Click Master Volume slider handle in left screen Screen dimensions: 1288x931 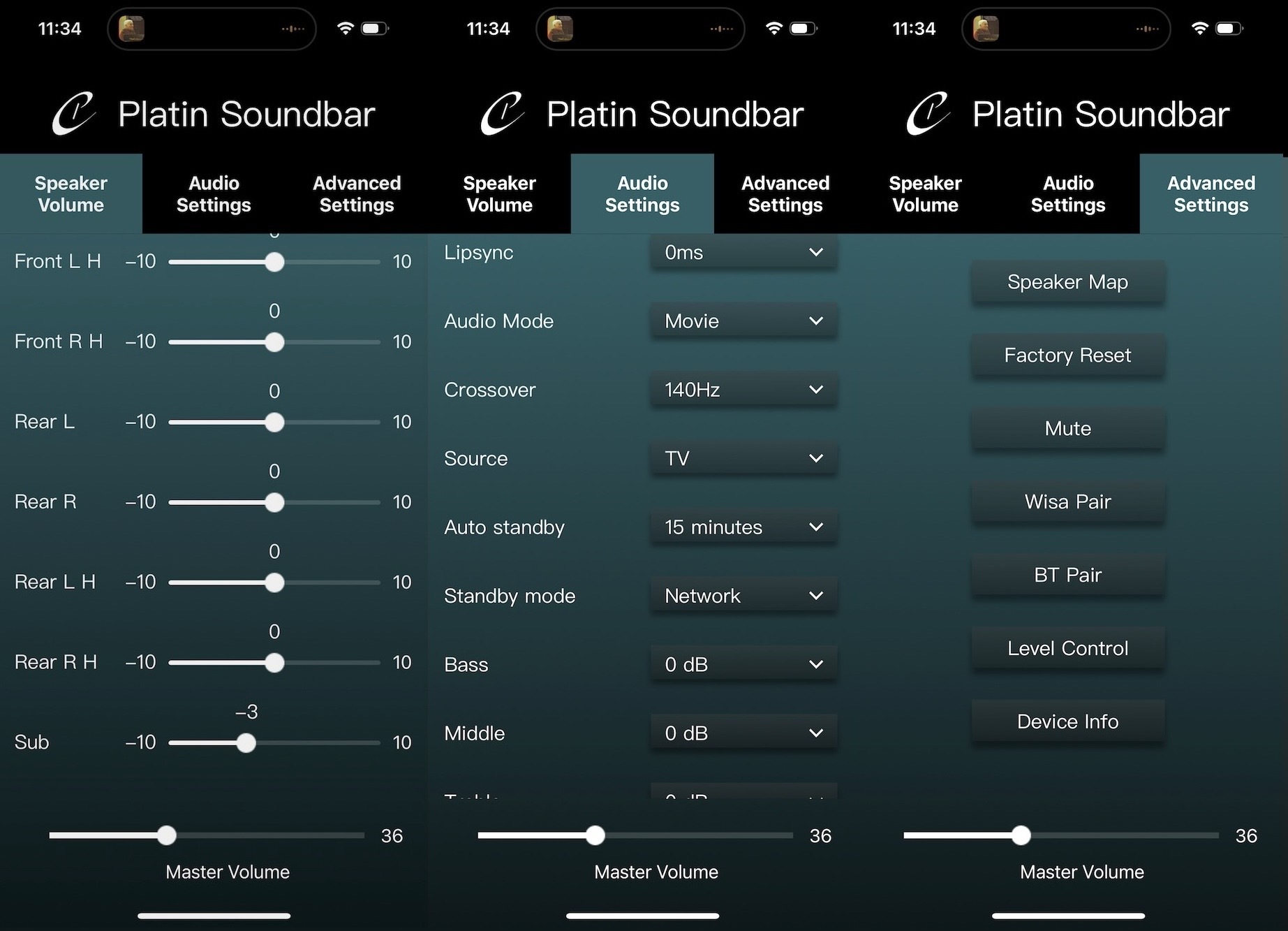[166, 835]
